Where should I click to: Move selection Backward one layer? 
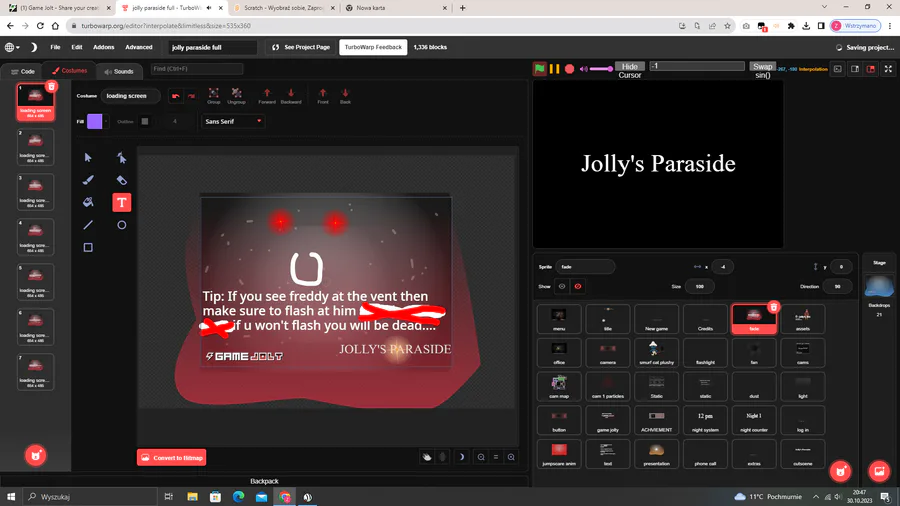click(291, 96)
